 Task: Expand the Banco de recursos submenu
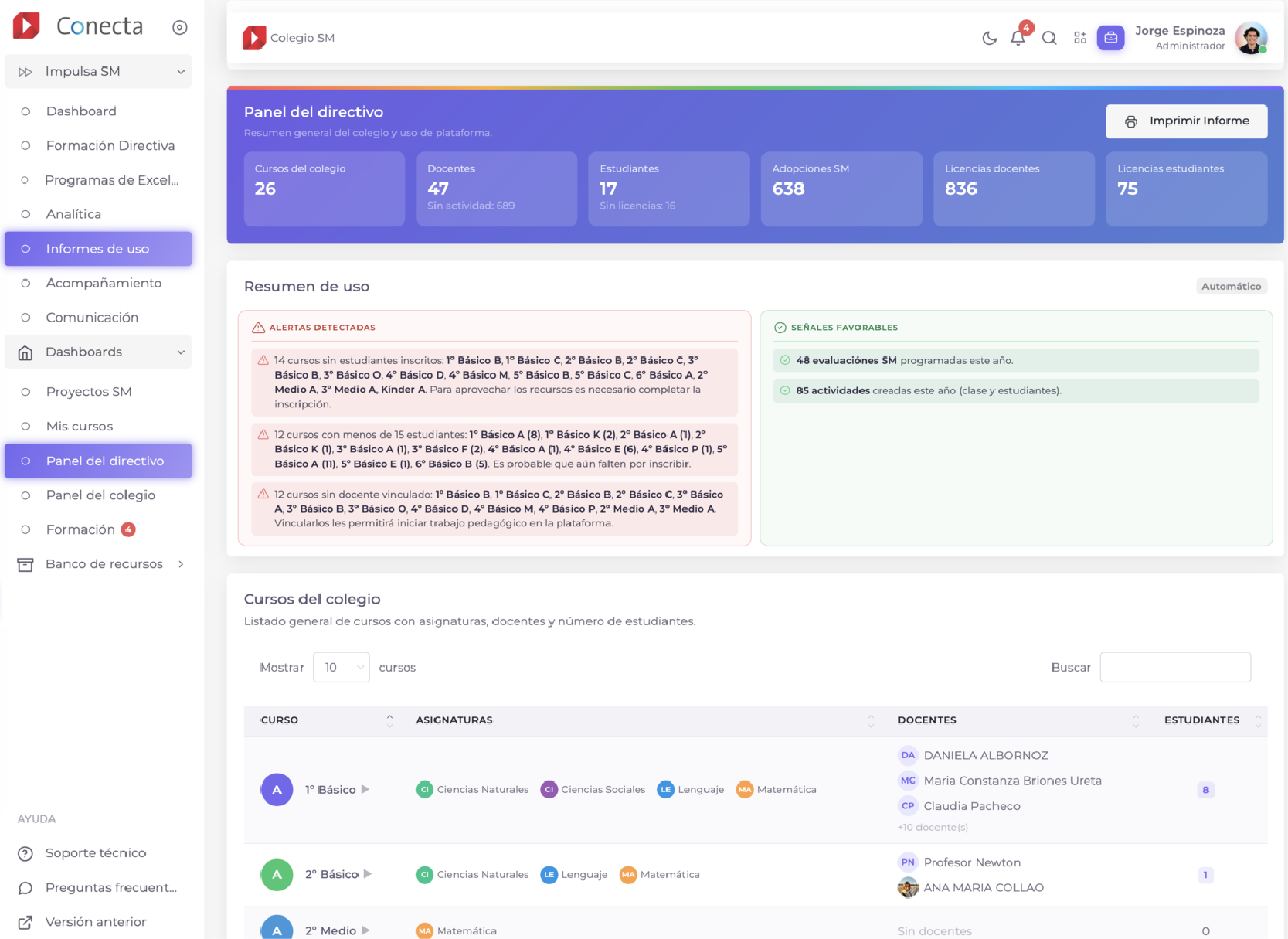click(181, 564)
